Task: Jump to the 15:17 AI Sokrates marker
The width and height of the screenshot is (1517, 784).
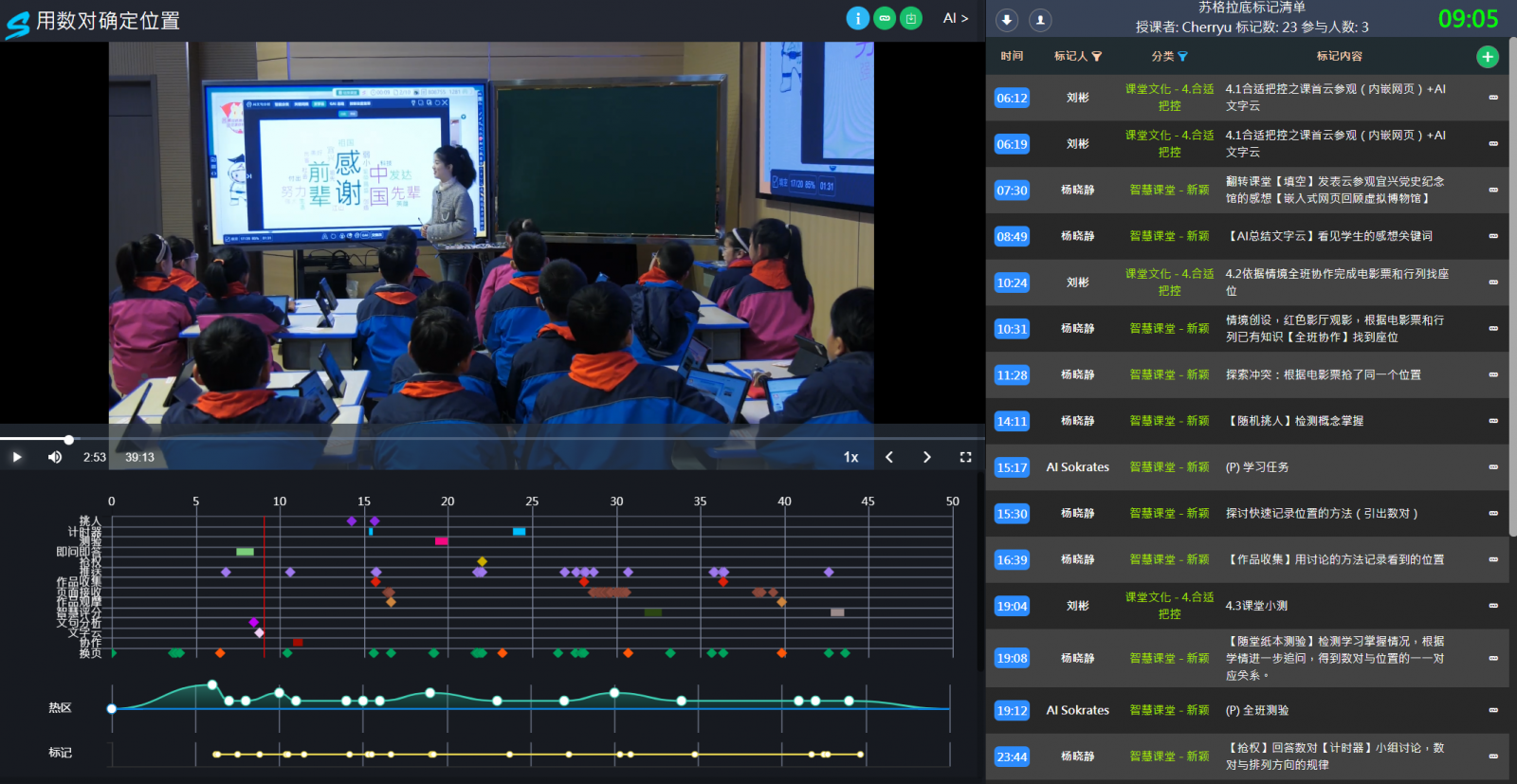Action: 1012,467
